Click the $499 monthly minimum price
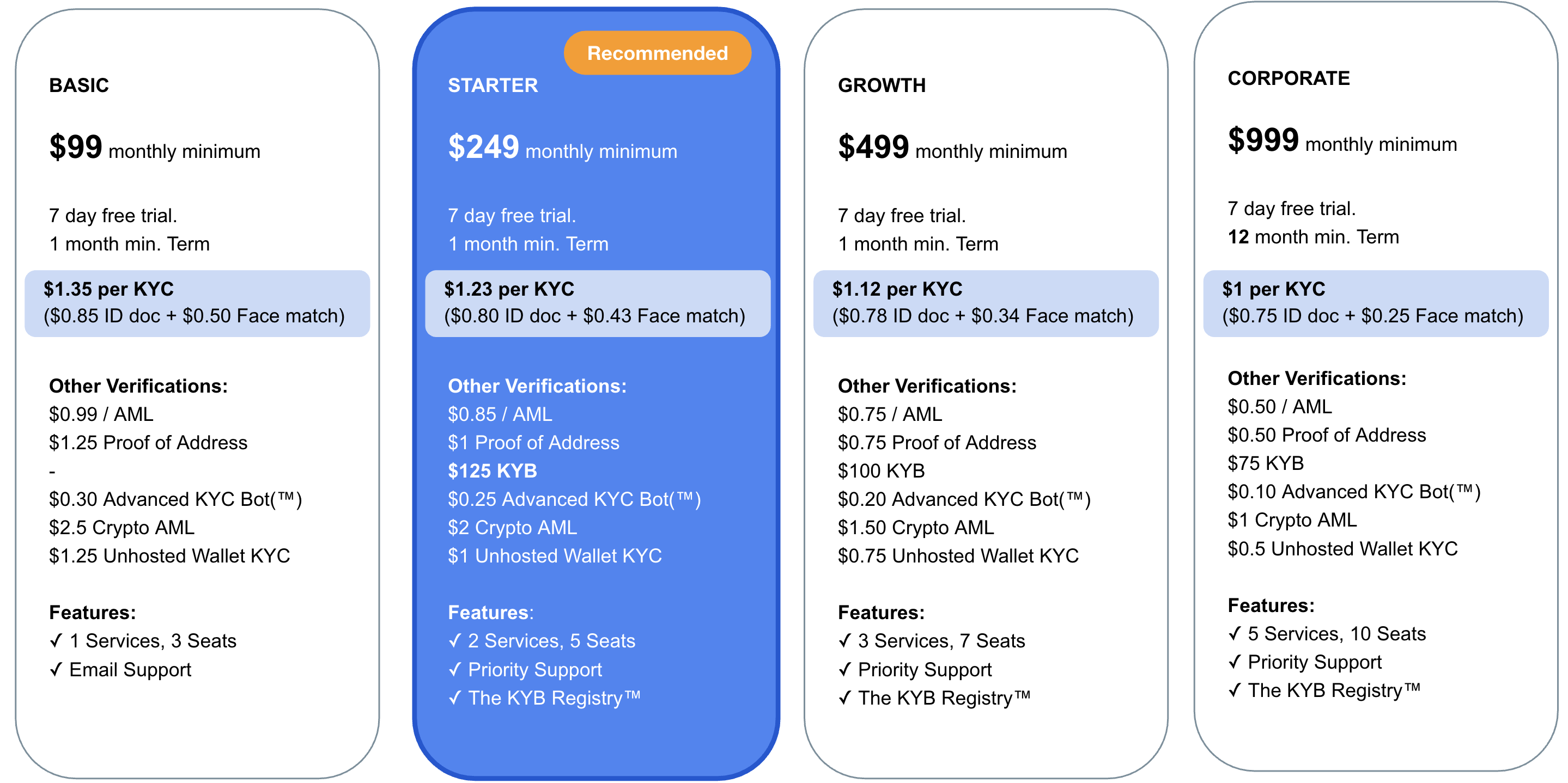1568x783 pixels. 952,149
